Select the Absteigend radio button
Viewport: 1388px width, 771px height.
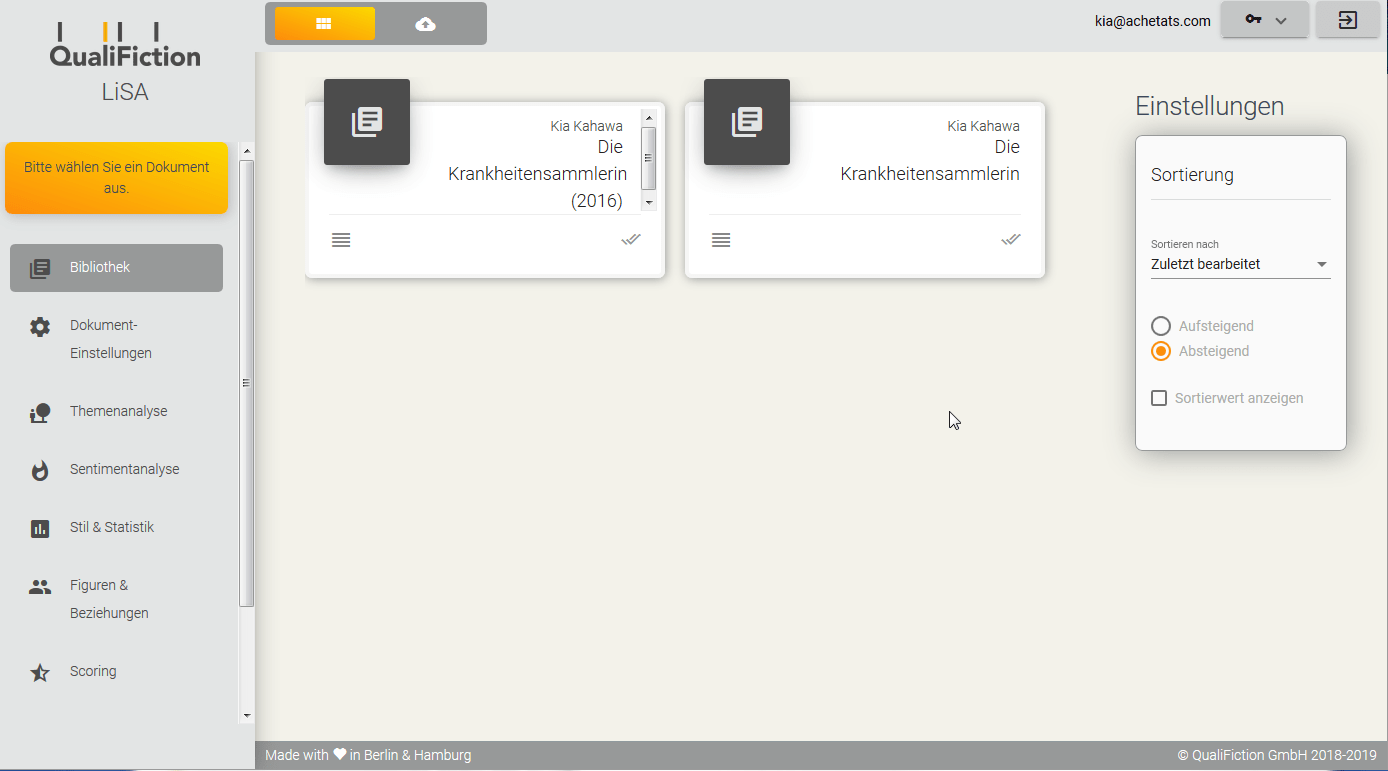pos(1161,351)
